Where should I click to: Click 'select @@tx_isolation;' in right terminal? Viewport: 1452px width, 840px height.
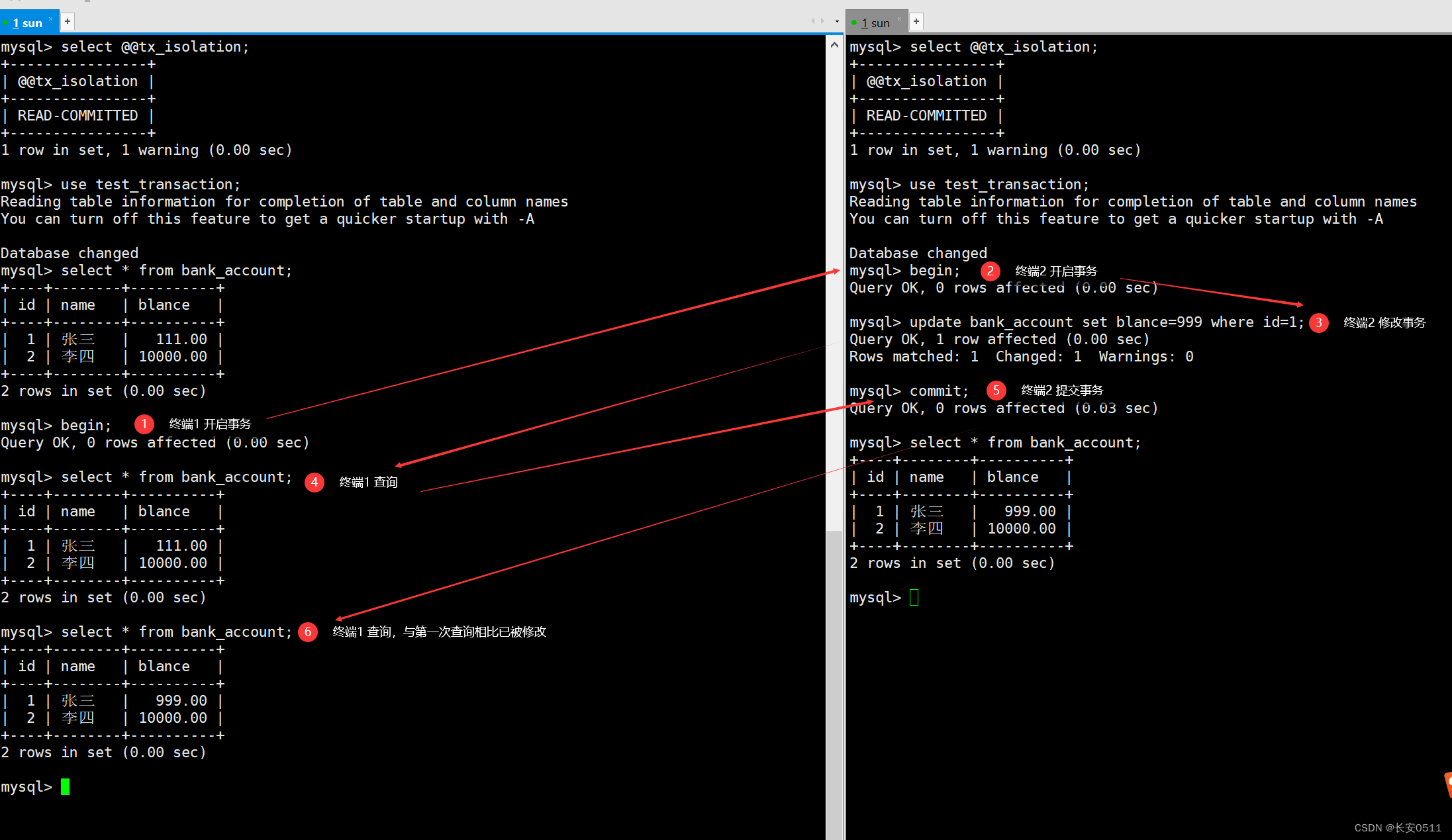[1004, 47]
